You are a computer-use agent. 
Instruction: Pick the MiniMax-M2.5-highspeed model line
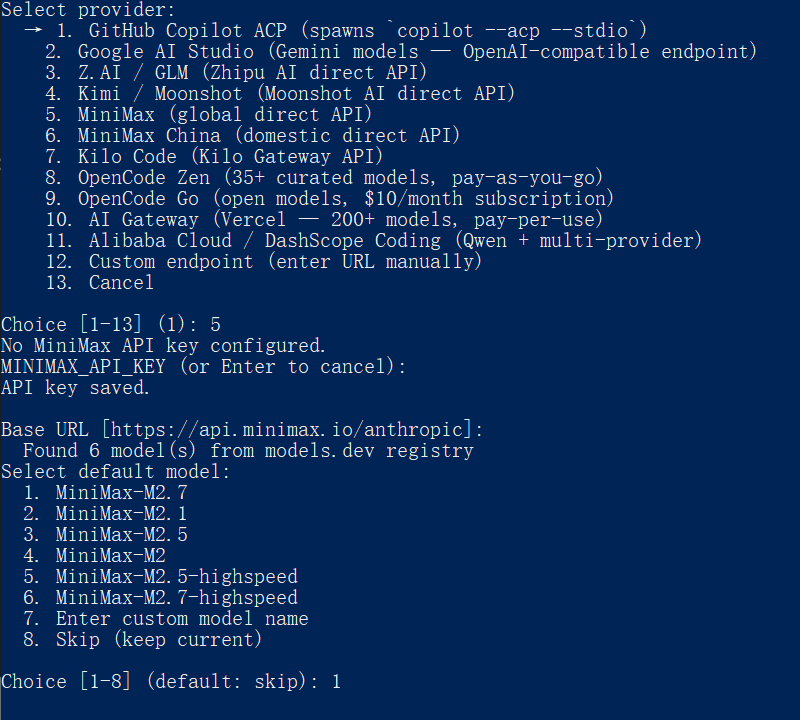pos(176,576)
